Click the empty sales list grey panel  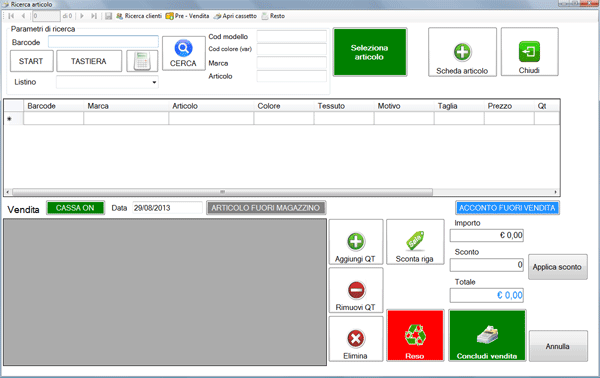[x=165, y=292]
